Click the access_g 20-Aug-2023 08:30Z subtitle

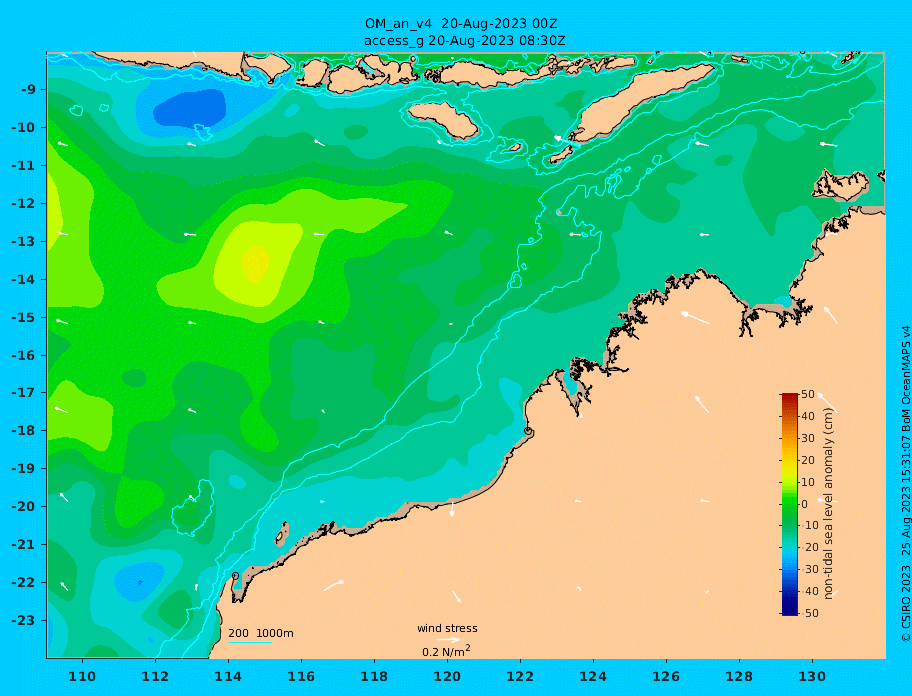(464, 41)
